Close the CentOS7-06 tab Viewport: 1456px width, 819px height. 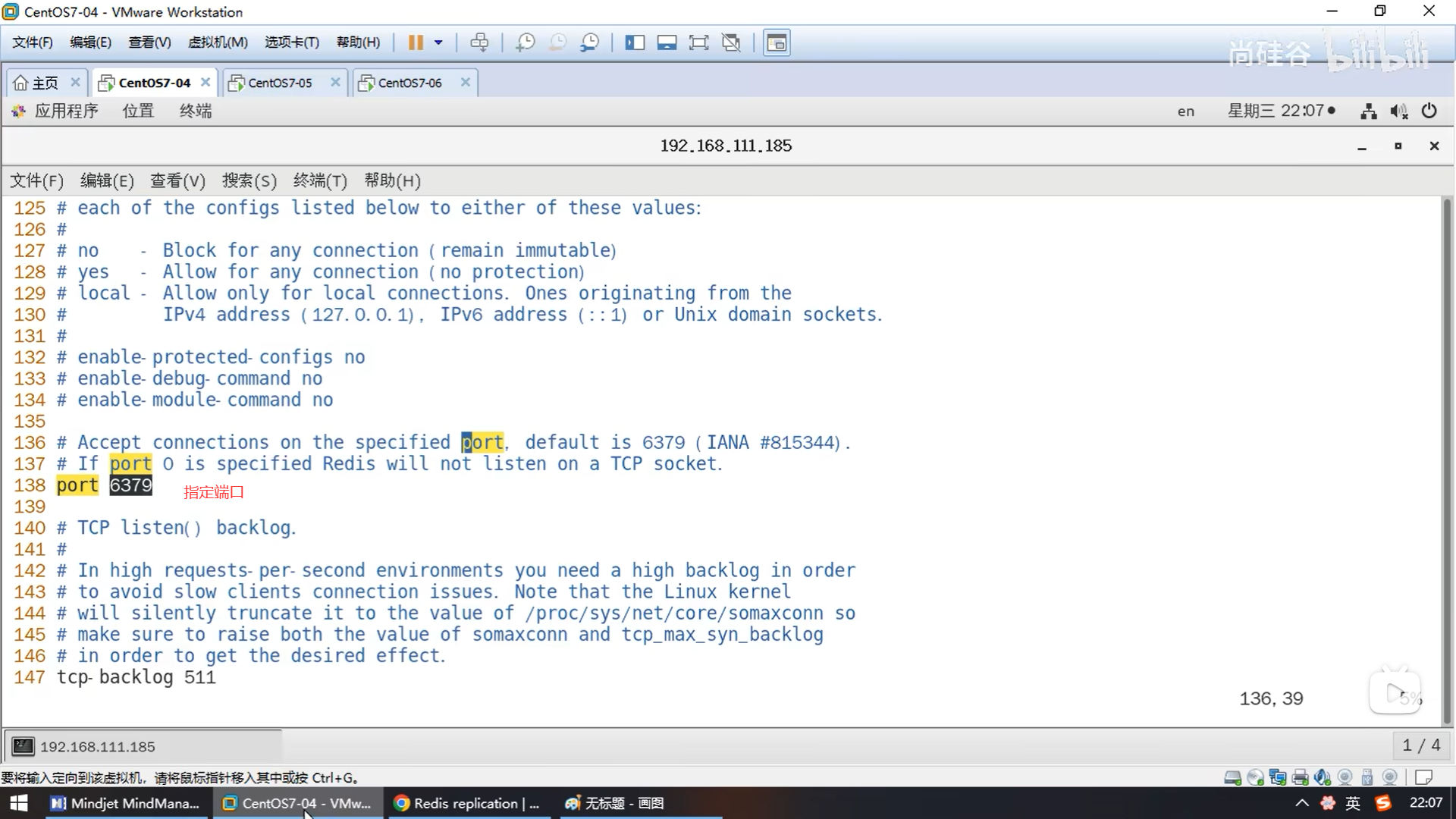point(466,82)
